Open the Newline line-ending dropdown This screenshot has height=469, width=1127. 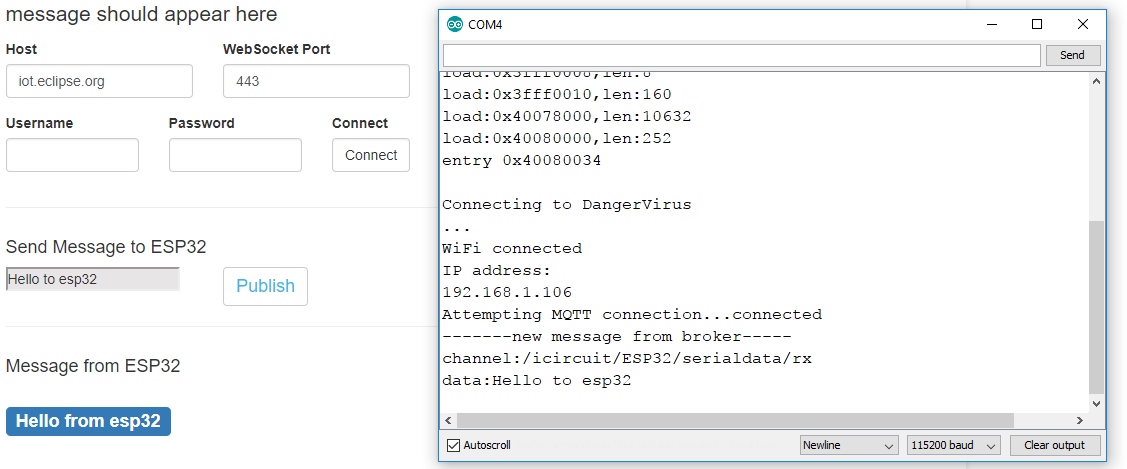pos(849,445)
